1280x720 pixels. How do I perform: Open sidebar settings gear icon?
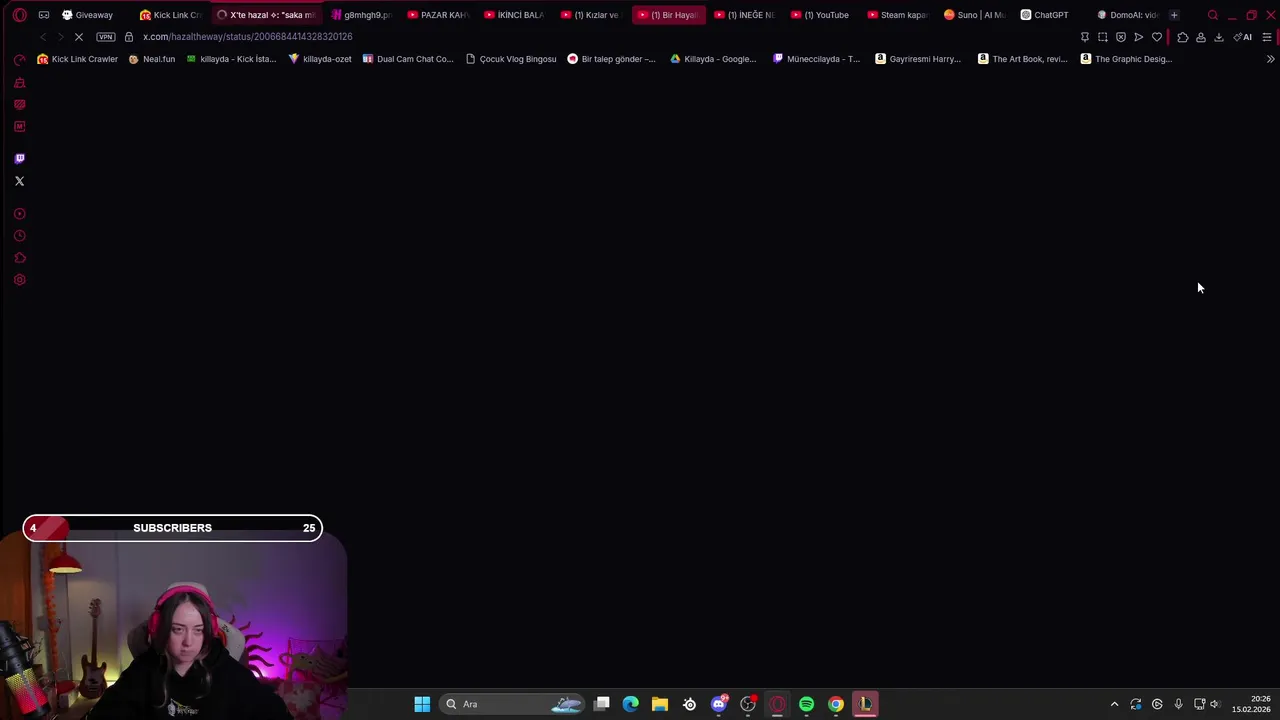(x=19, y=280)
